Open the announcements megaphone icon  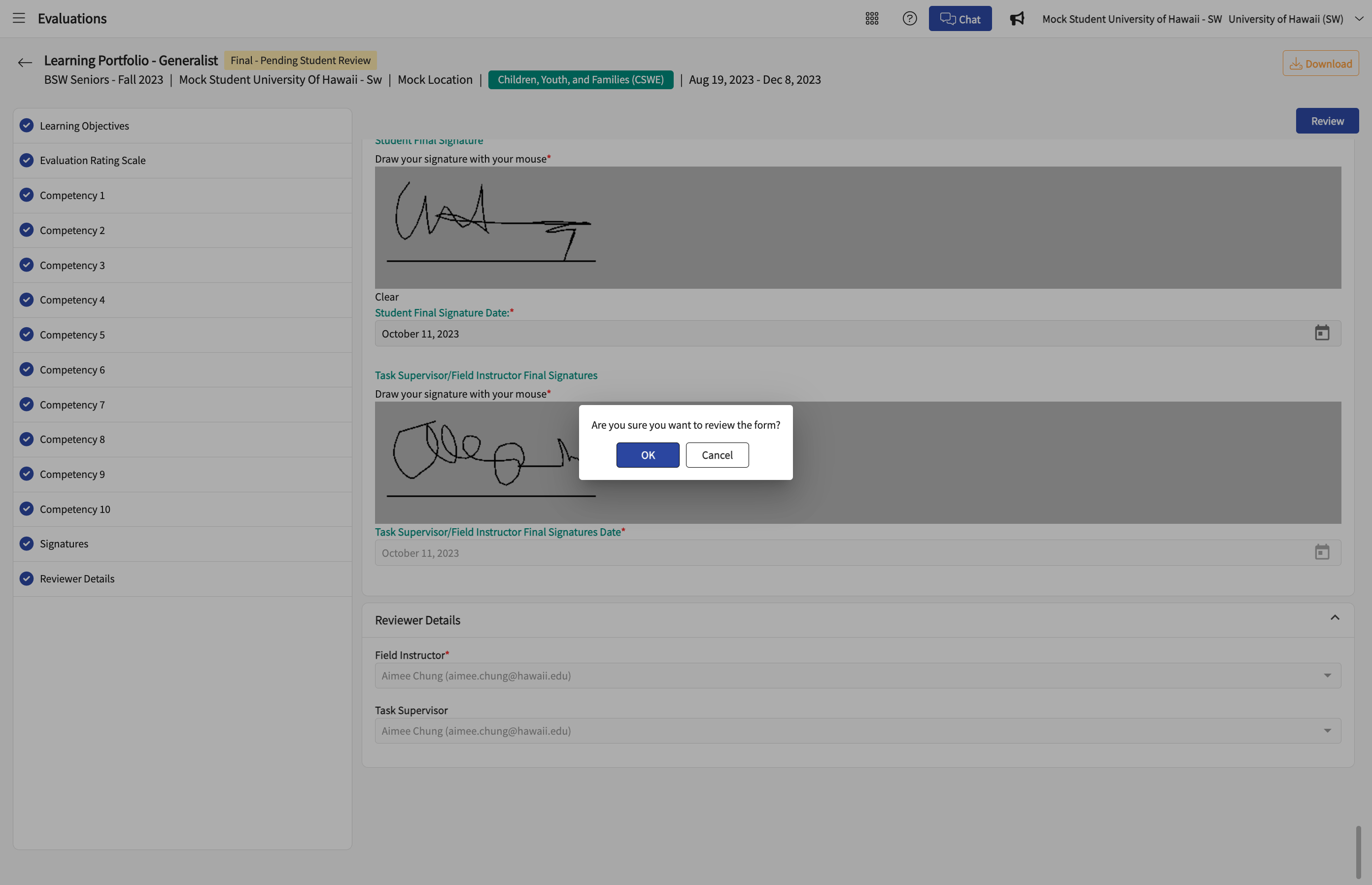tap(1017, 18)
